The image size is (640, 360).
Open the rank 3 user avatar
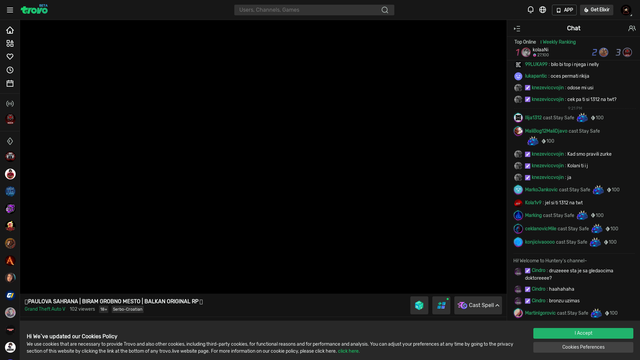627,52
